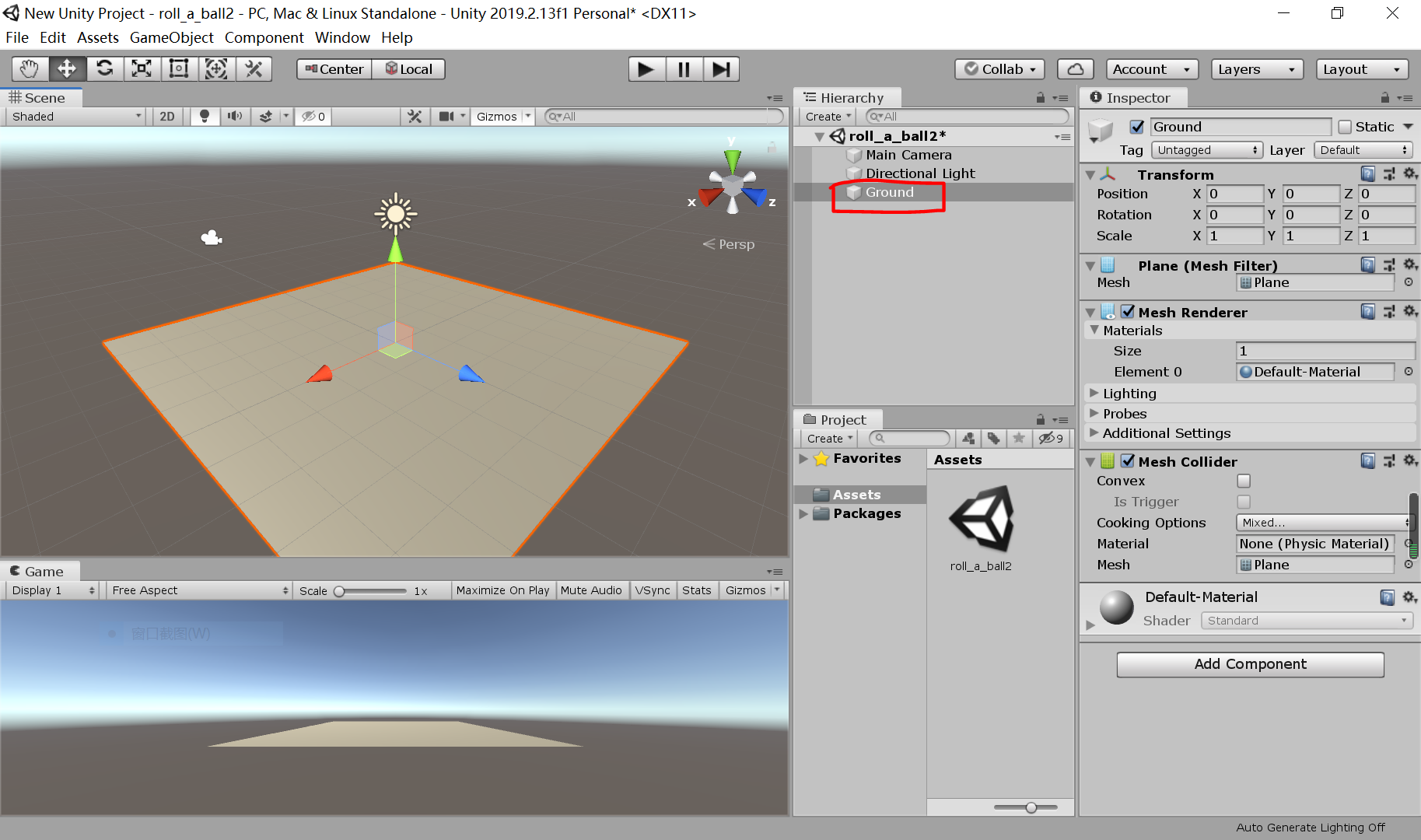Switch to the Game tab
This screenshot has height=840, width=1421.
coord(40,571)
